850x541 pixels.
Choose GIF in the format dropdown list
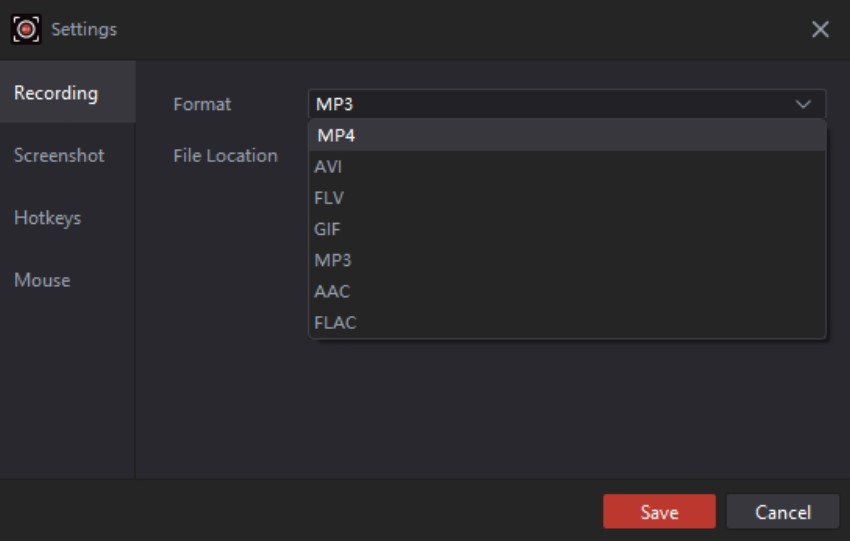click(x=327, y=229)
